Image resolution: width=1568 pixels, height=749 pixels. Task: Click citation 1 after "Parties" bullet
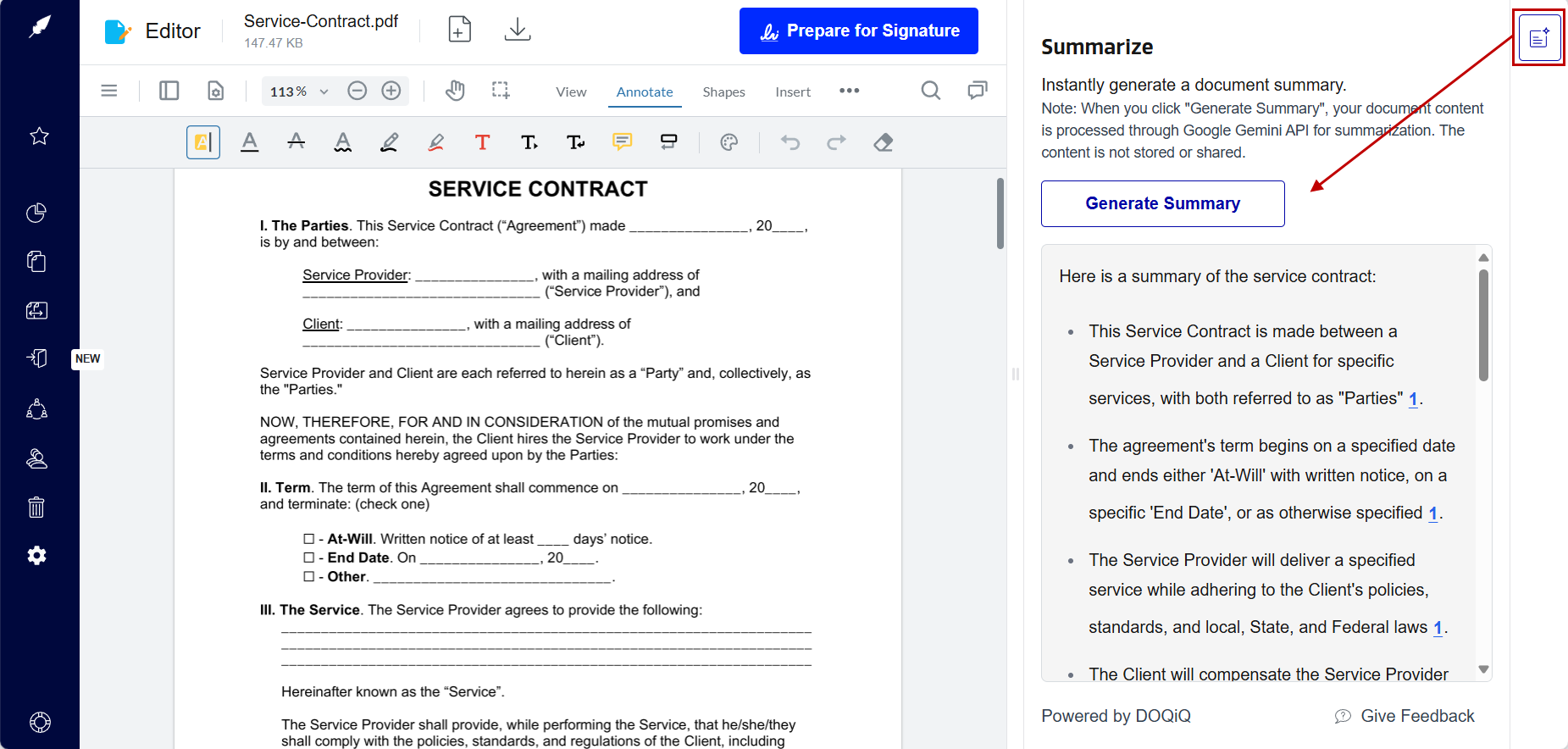pos(1413,399)
